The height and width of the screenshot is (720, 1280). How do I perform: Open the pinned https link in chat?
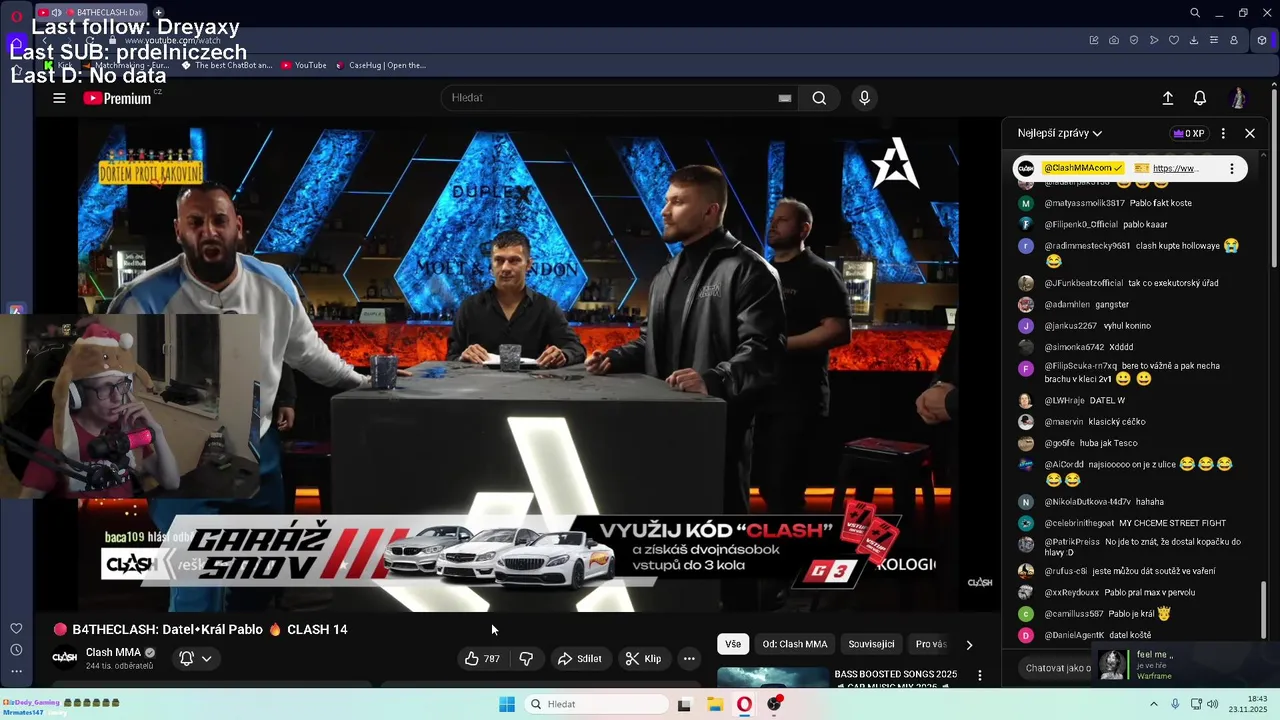coord(1174,168)
